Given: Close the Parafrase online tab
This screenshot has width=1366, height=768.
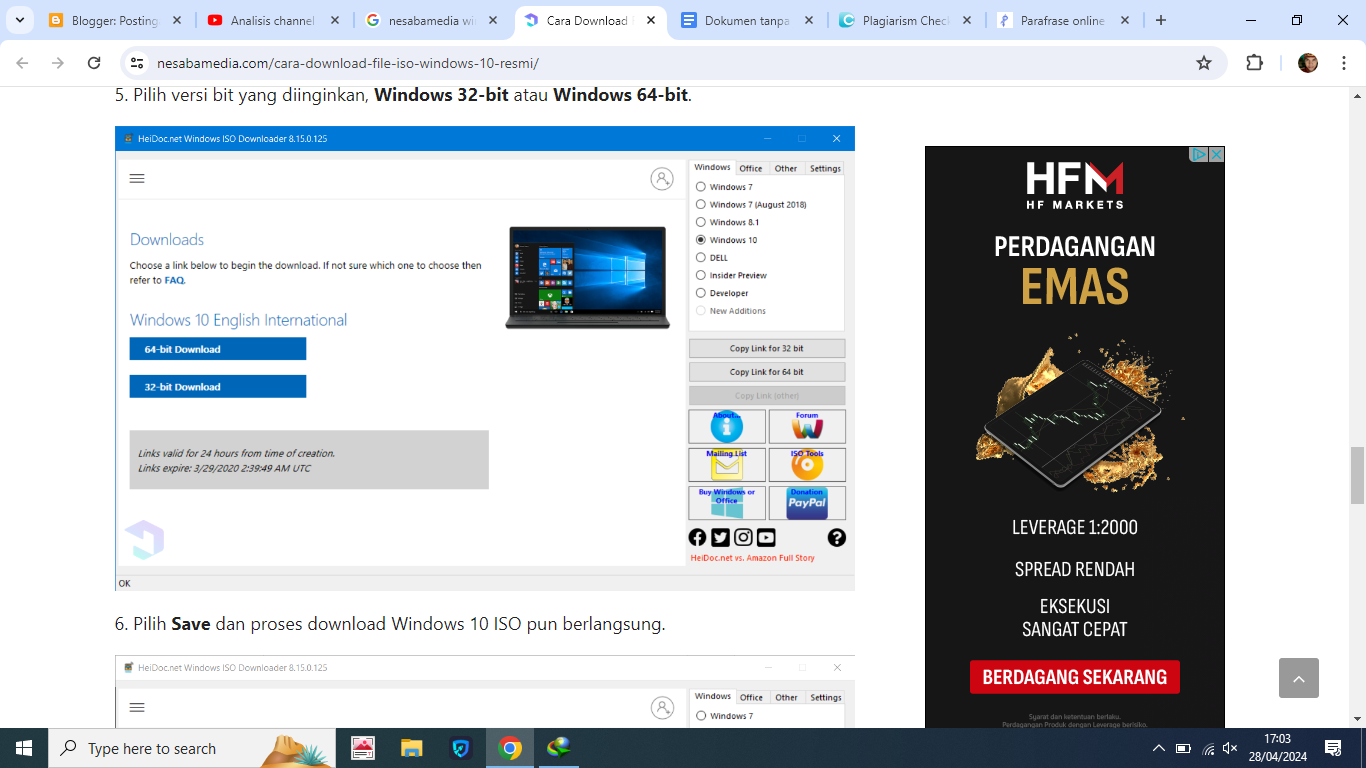Looking at the screenshot, I should (x=1124, y=20).
